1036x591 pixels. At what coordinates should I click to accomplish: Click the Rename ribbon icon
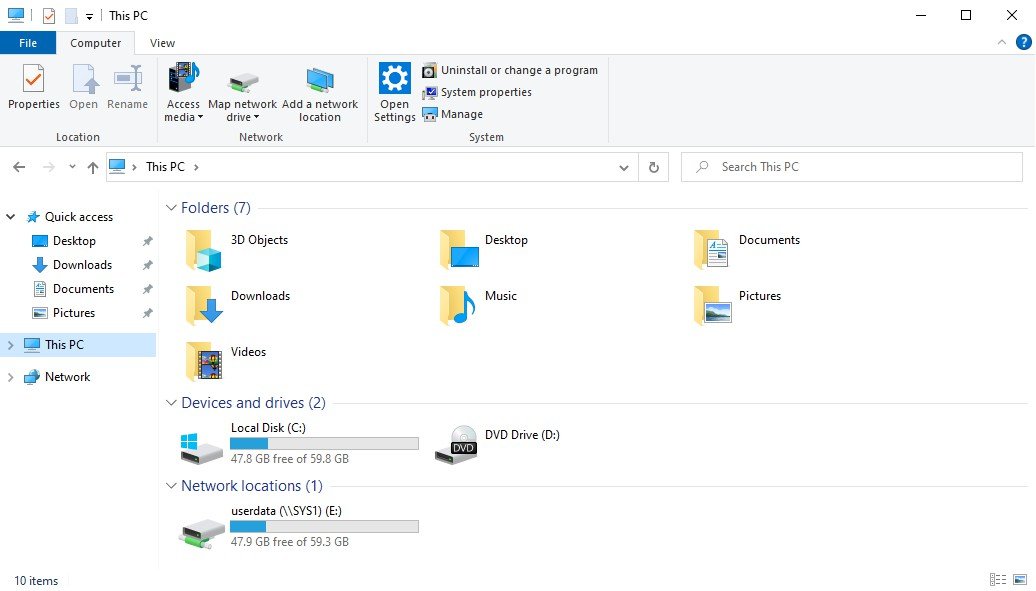tap(128, 79)
